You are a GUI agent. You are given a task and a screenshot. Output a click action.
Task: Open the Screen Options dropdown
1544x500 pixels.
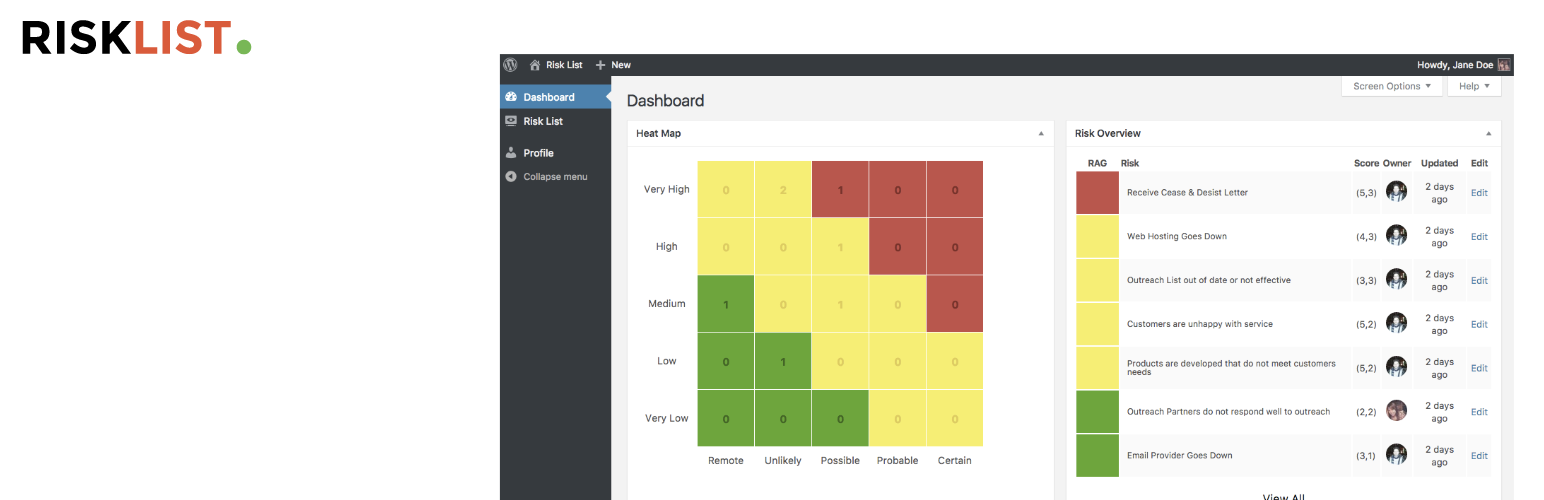click(x=1392, y=87)
